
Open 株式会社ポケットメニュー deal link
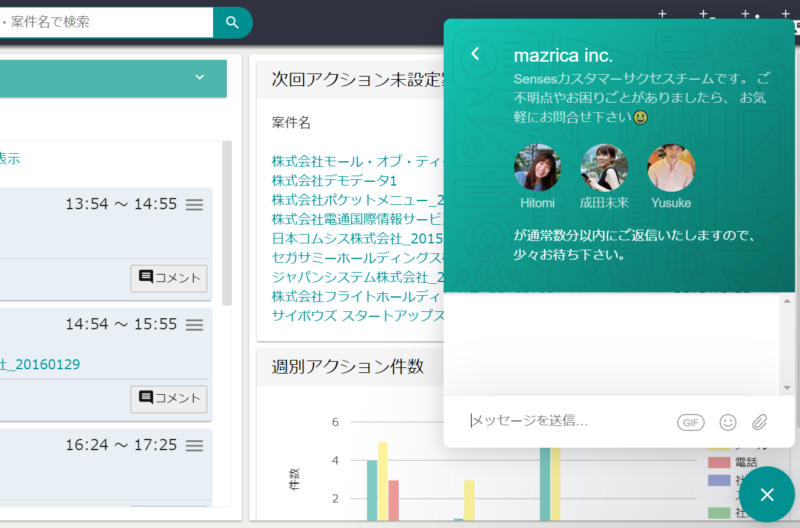tap(358, 200)
